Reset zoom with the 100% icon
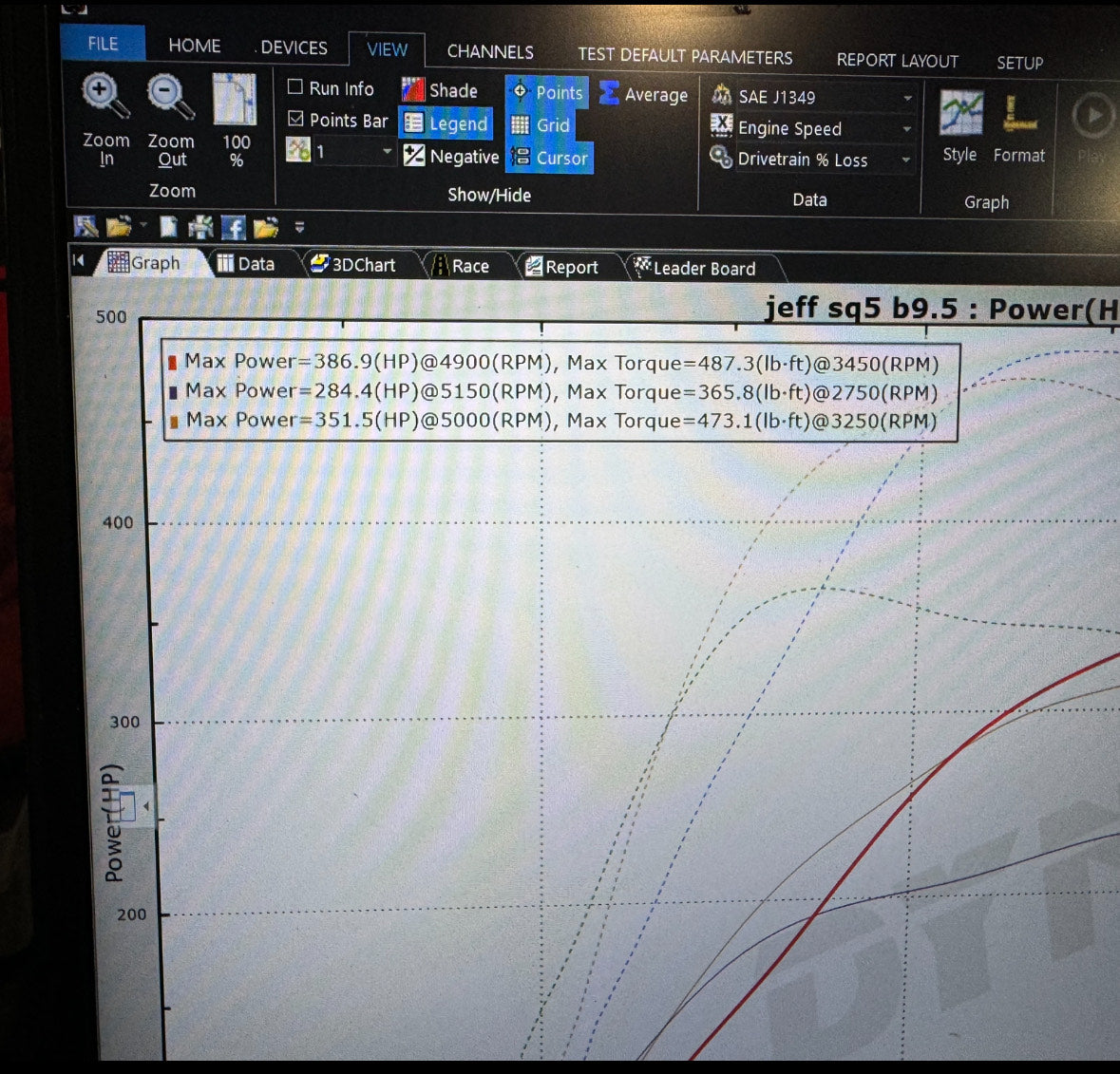Screen dimensions: 1120x1074 coord(235,101)
